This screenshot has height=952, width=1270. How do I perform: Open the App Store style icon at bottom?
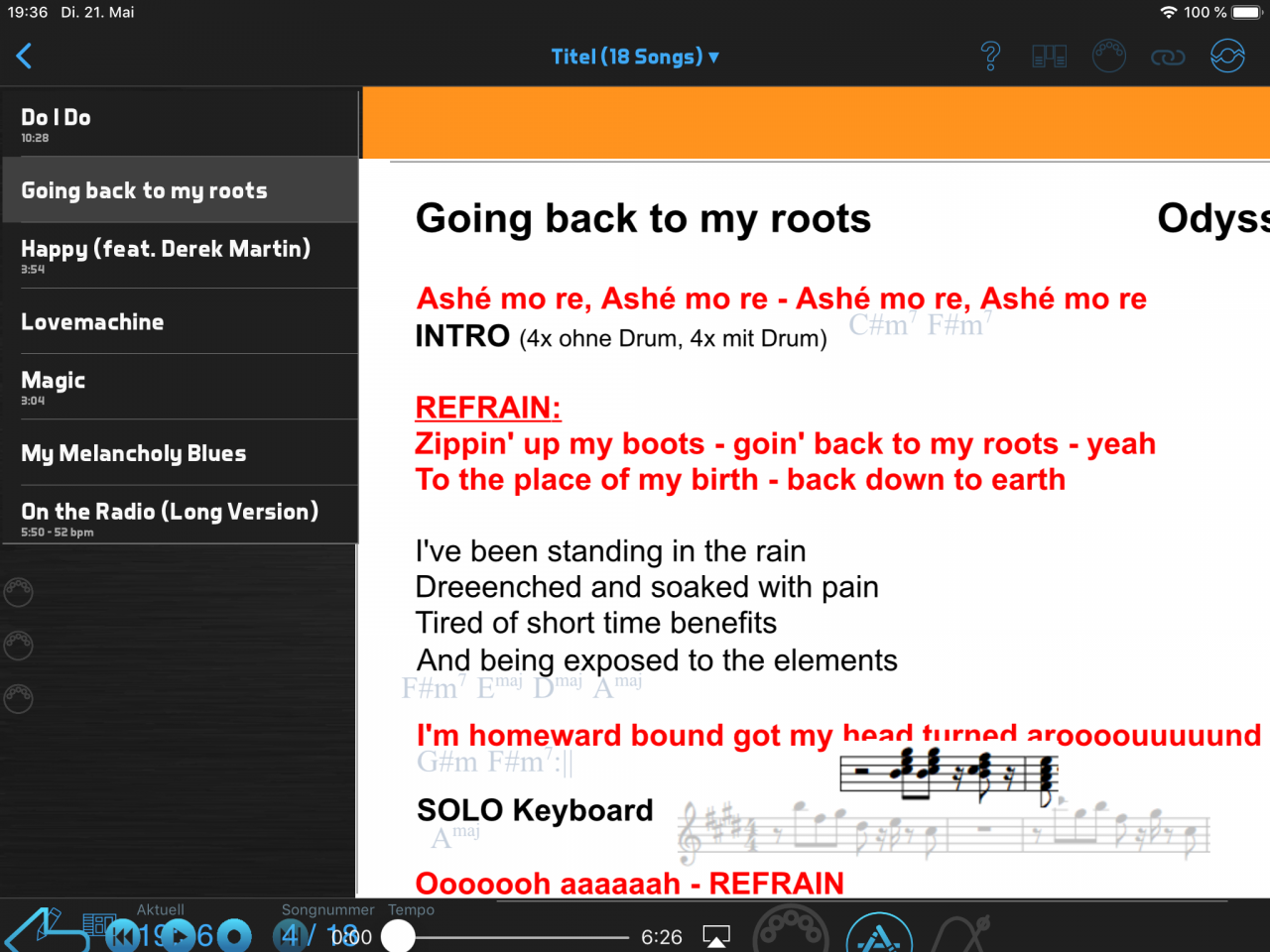point(879,934)
